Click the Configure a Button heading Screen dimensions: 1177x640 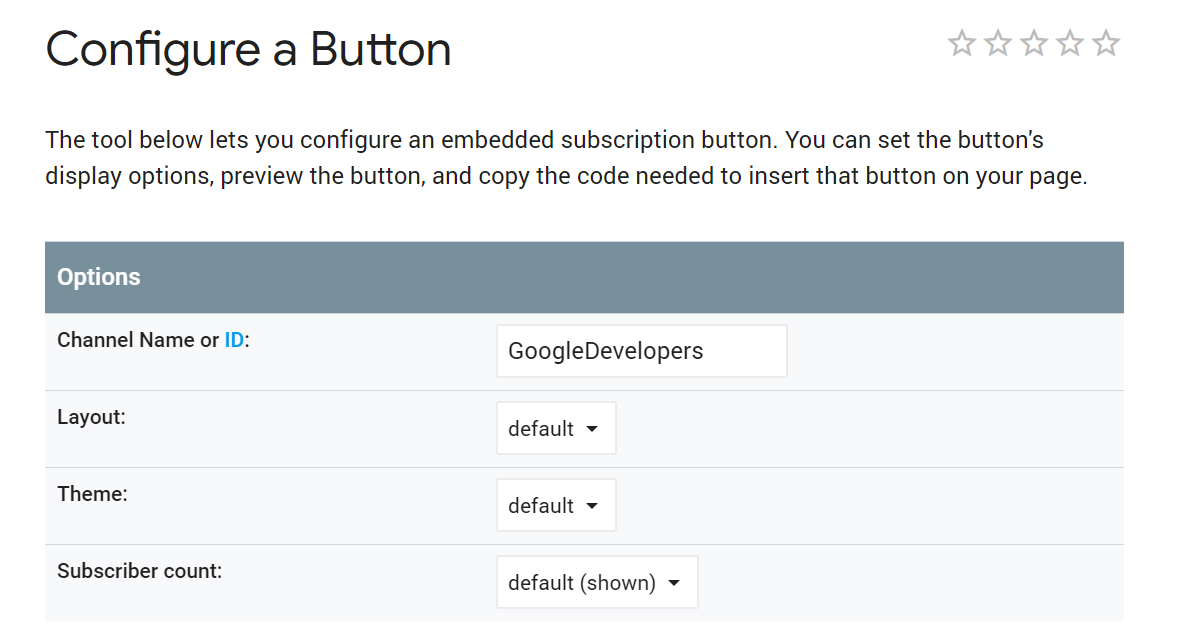(x=248, y=47)
